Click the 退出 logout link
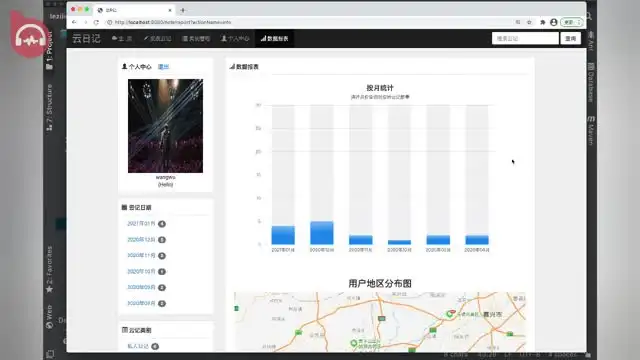Viewport: 640px width, 360px height. tap(163, 67)
